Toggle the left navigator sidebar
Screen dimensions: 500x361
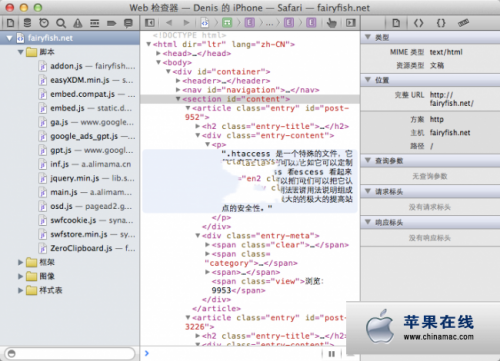(x=150, y=23)
